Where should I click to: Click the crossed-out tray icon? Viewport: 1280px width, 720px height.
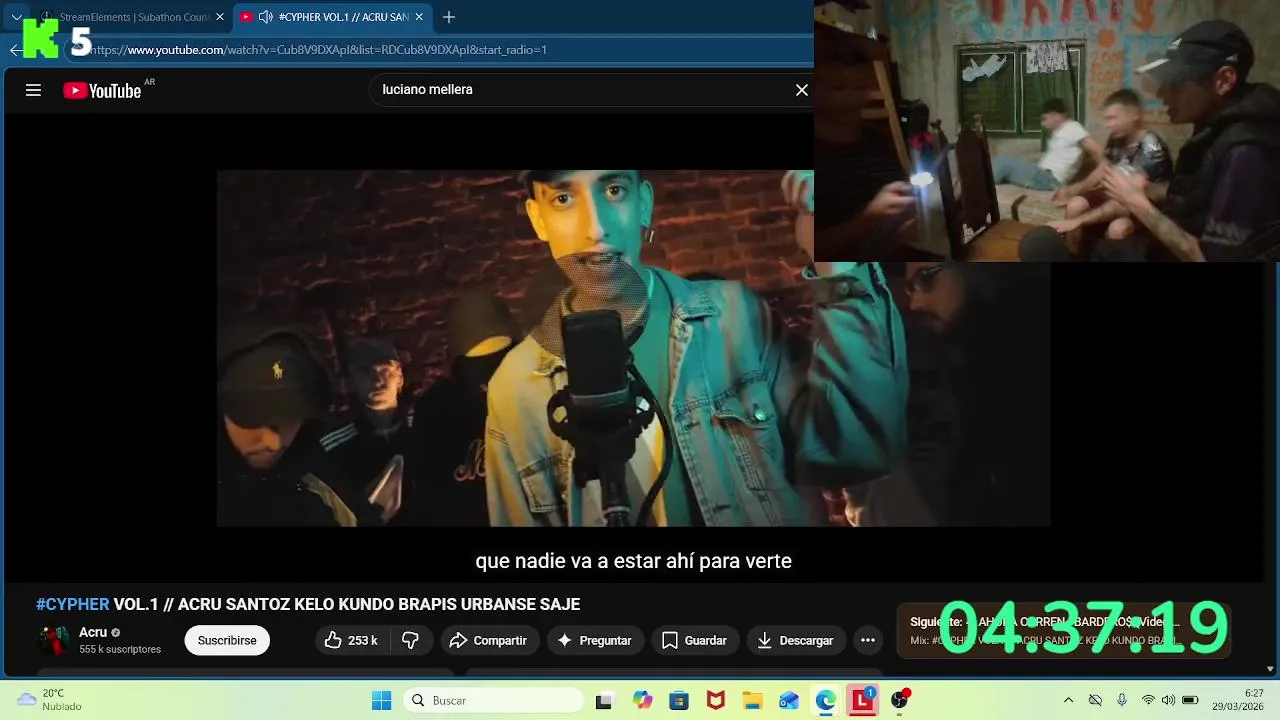[x=1095, y=700]
